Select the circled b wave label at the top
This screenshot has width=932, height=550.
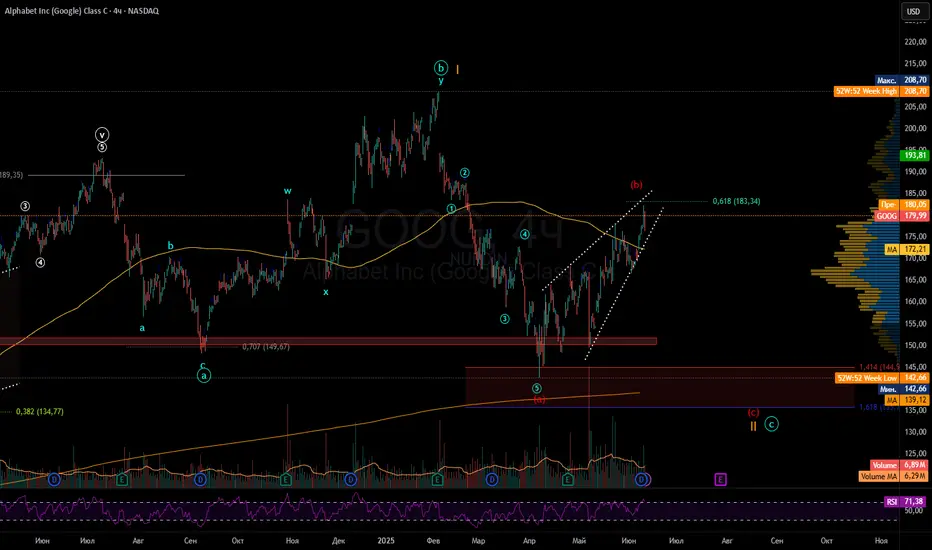click(x=440, y=68)
